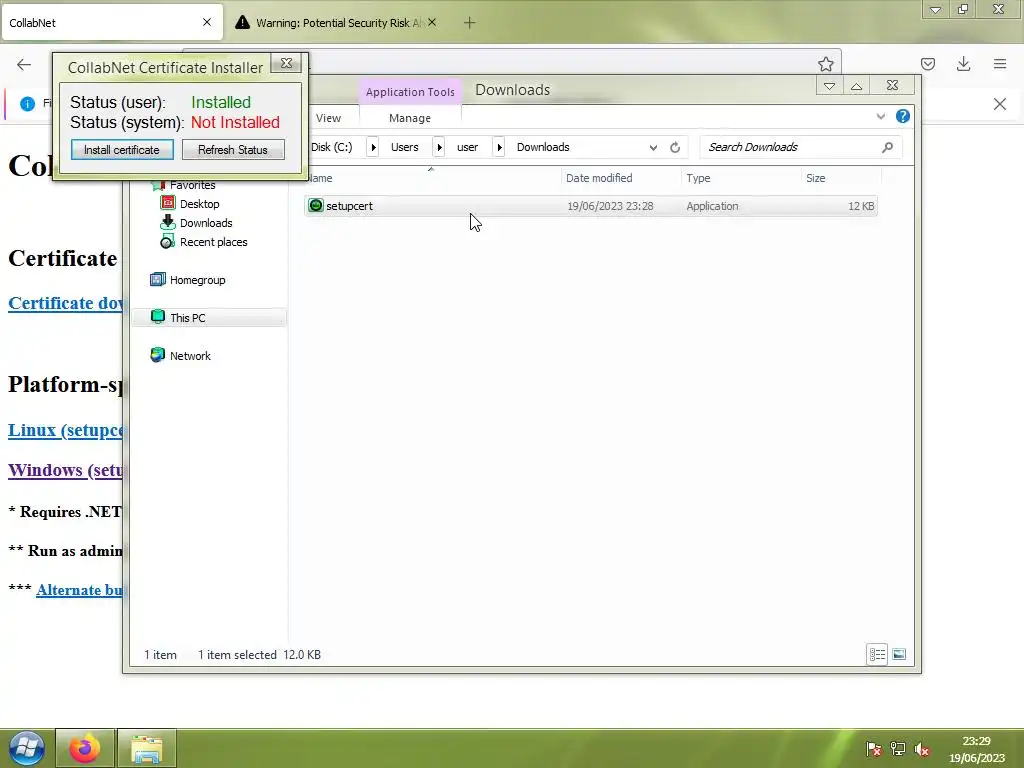Open Firefox hamburger menu
Image resolution: width=1024 pixels, height=768 pixels.
[1000, 64]
